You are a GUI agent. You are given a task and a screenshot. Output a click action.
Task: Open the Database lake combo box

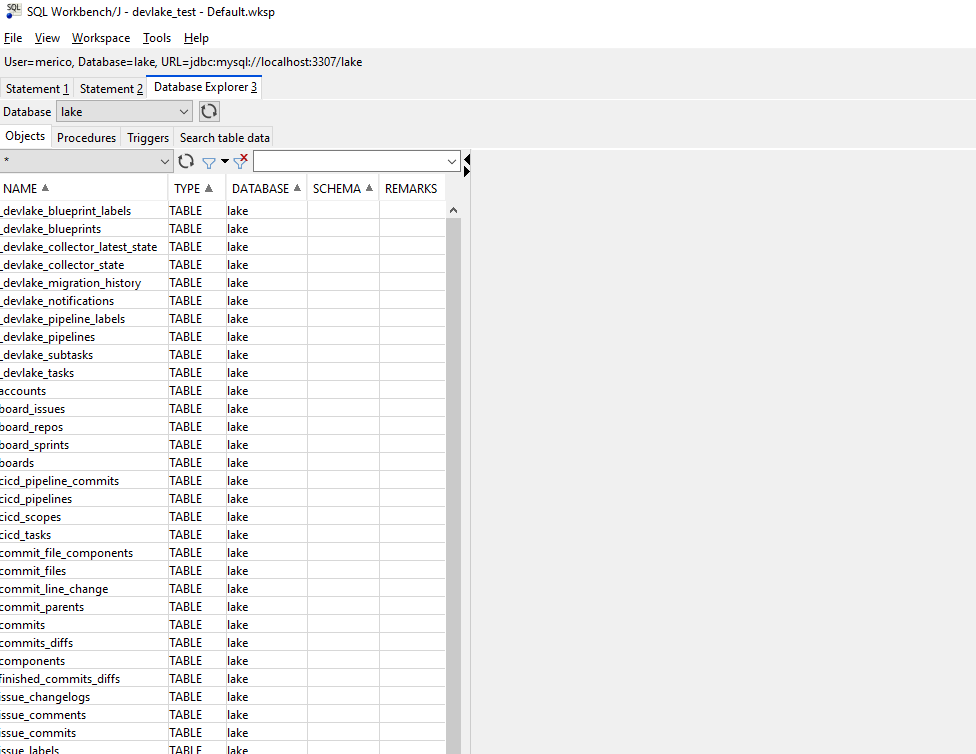[124, 111]
